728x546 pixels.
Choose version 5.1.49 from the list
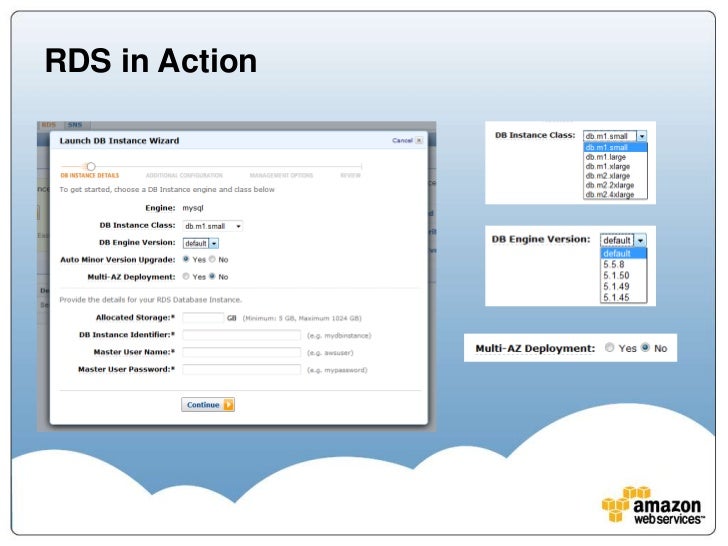624,286
